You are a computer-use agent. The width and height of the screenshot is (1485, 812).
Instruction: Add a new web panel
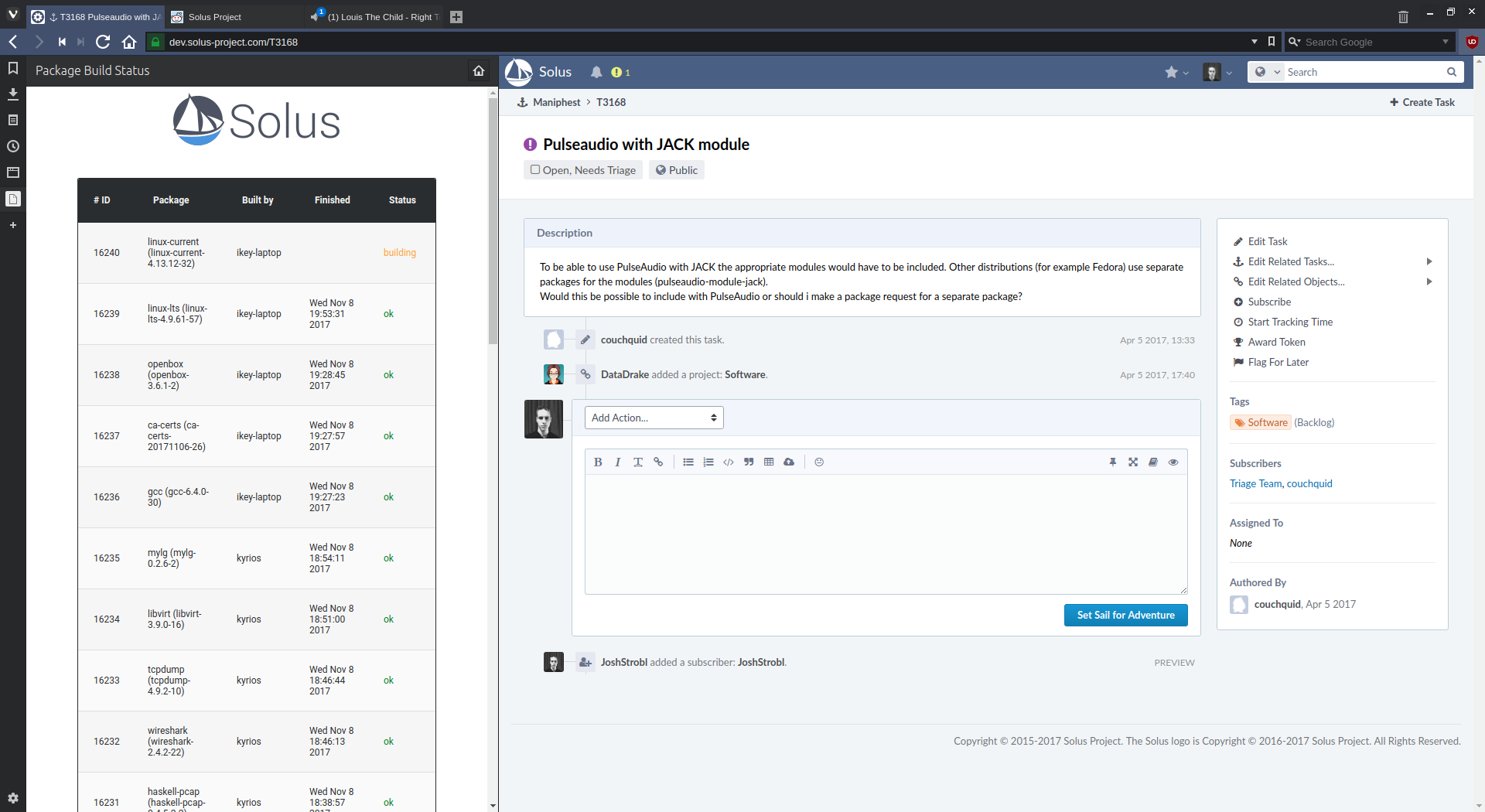pos(13,225)
